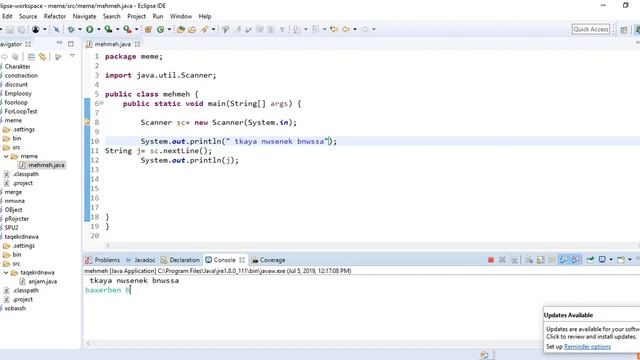This screenshot has height=360, width=640.
Task: Click the Search flashlight toolbar icon
Action: point(204,29)
